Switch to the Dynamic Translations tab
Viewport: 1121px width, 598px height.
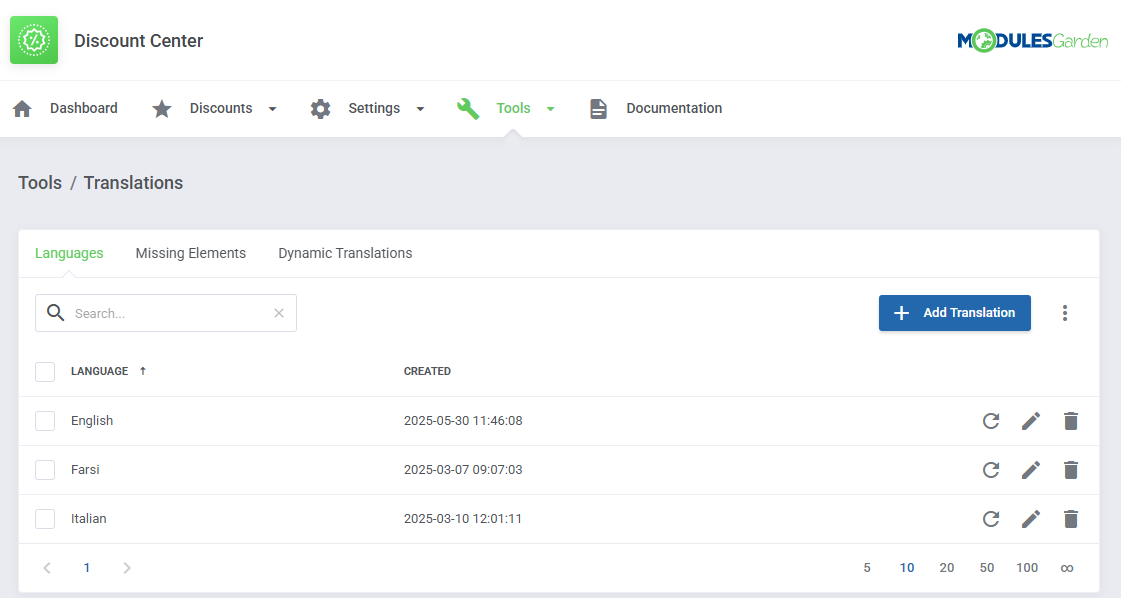click(345, 253)
